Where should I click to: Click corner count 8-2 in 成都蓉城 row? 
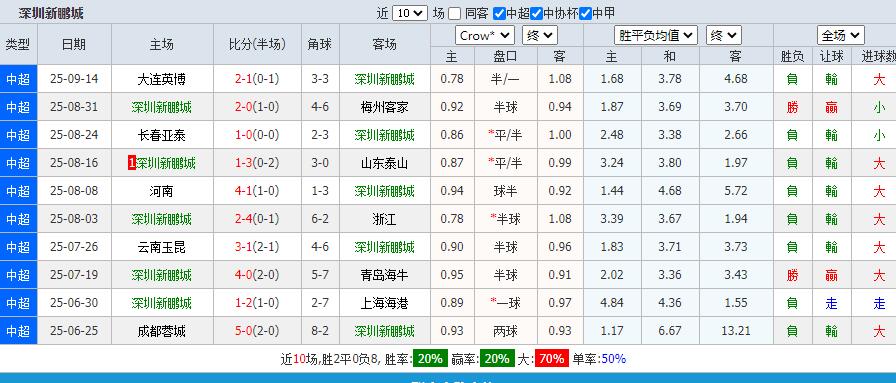(x=320, y=331)
